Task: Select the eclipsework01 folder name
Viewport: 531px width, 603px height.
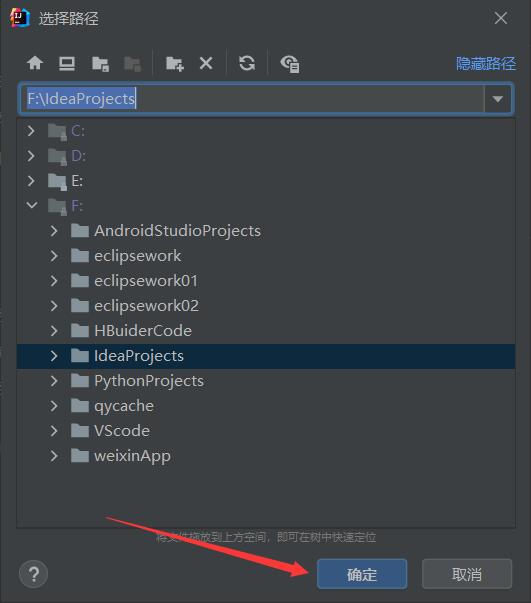Action: (146, 281)
